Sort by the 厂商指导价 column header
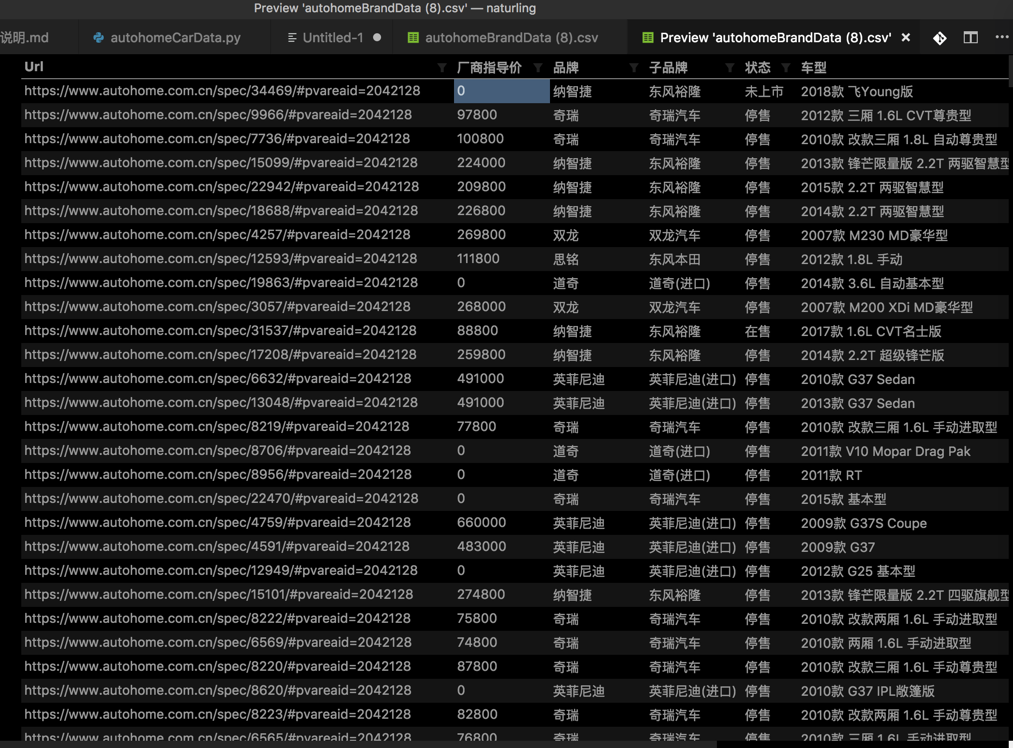 pyautogui.click(x=489, y=67)
